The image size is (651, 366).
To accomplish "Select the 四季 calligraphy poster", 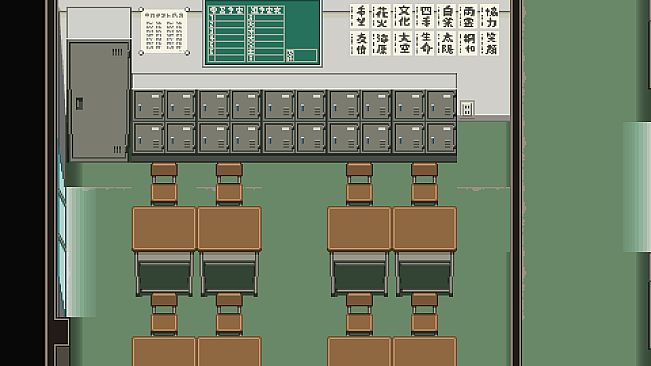I will tap(425, 17).
